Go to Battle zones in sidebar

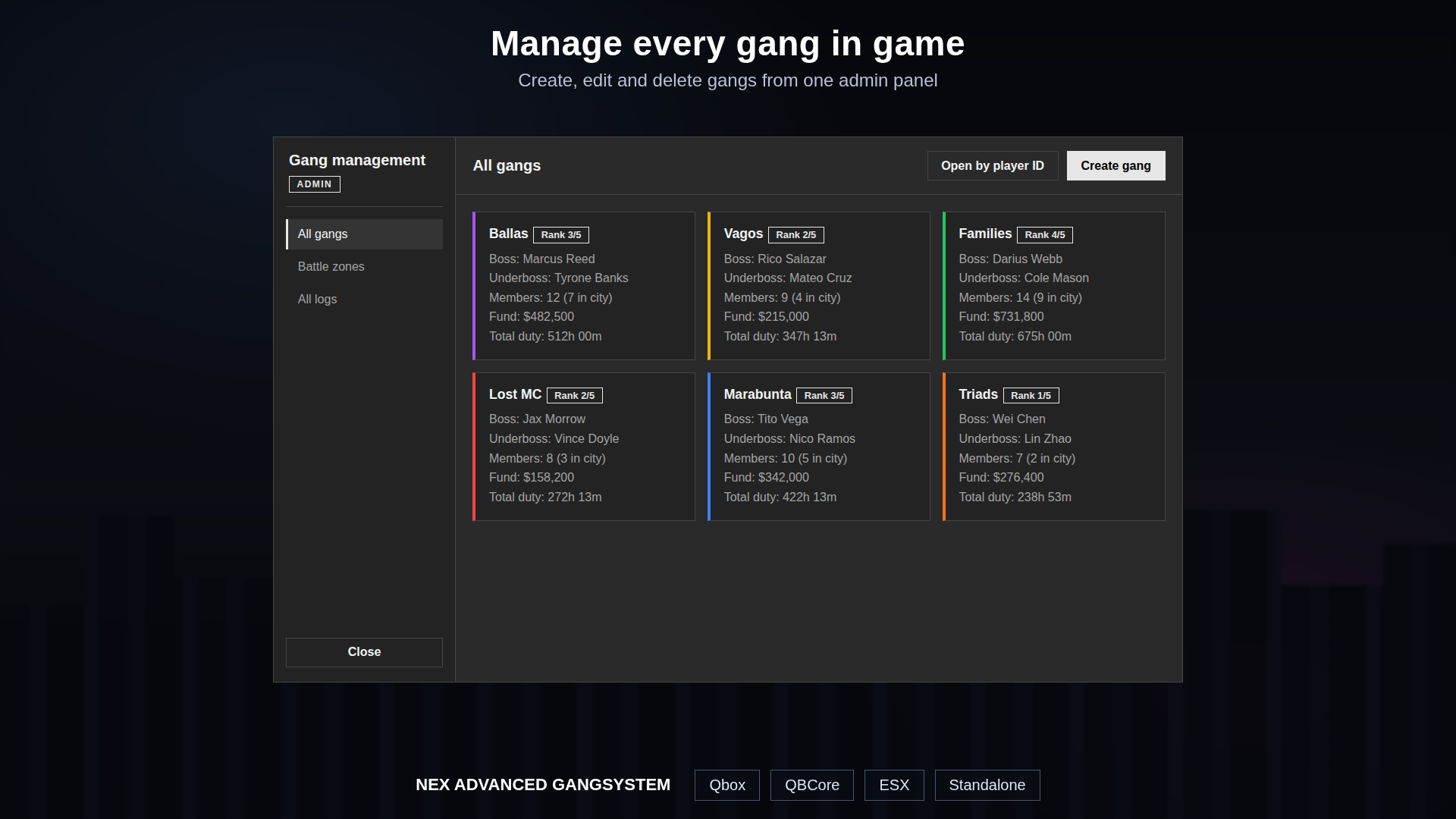point(364,267)
